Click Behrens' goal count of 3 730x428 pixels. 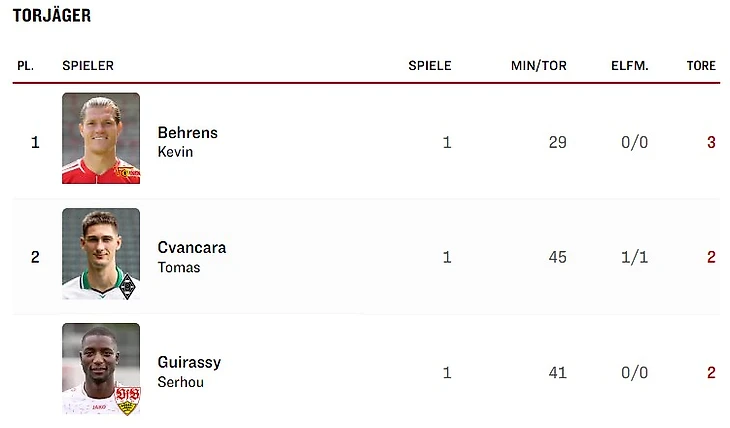[x=711, y=143]
